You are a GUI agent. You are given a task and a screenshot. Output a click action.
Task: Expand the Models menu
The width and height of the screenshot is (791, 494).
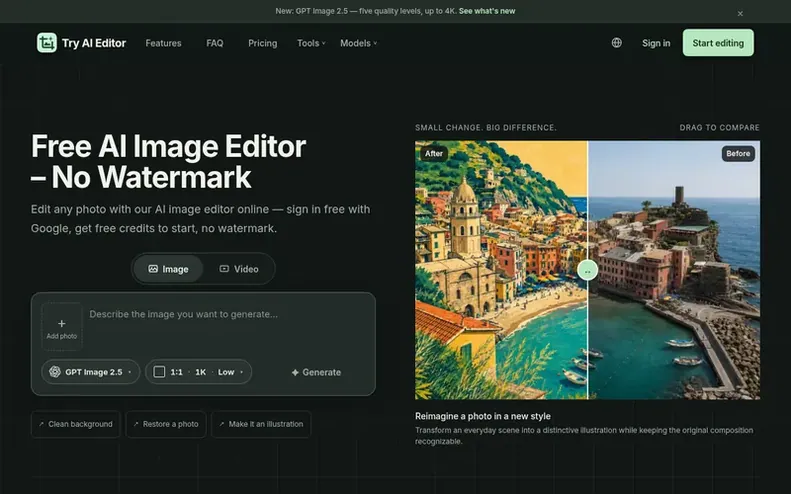pos(358,43)
